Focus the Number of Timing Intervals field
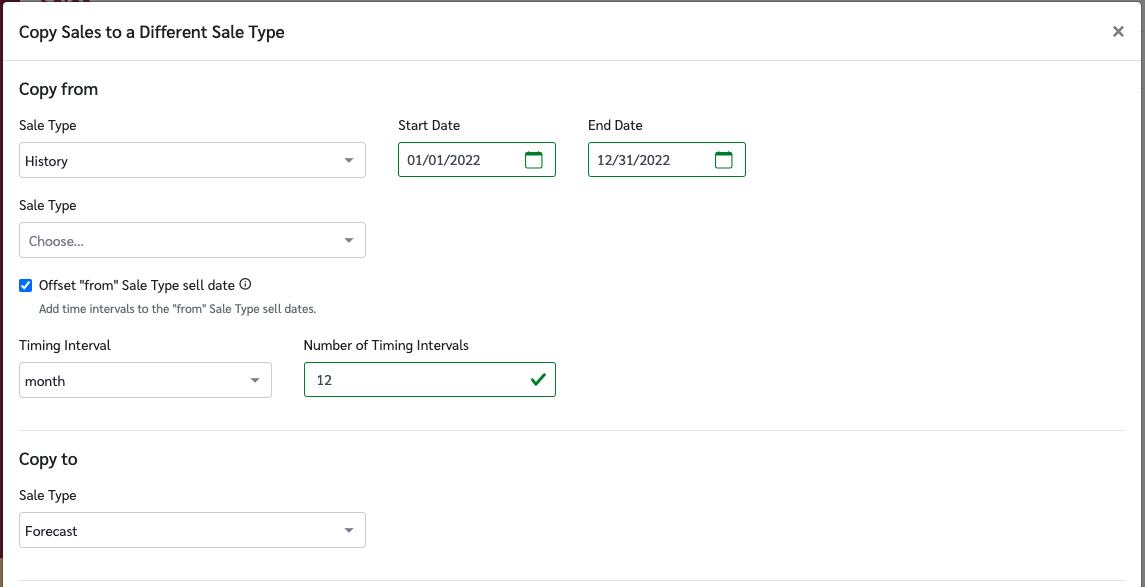The image size is (1145, 587). [x=415, y=380]
